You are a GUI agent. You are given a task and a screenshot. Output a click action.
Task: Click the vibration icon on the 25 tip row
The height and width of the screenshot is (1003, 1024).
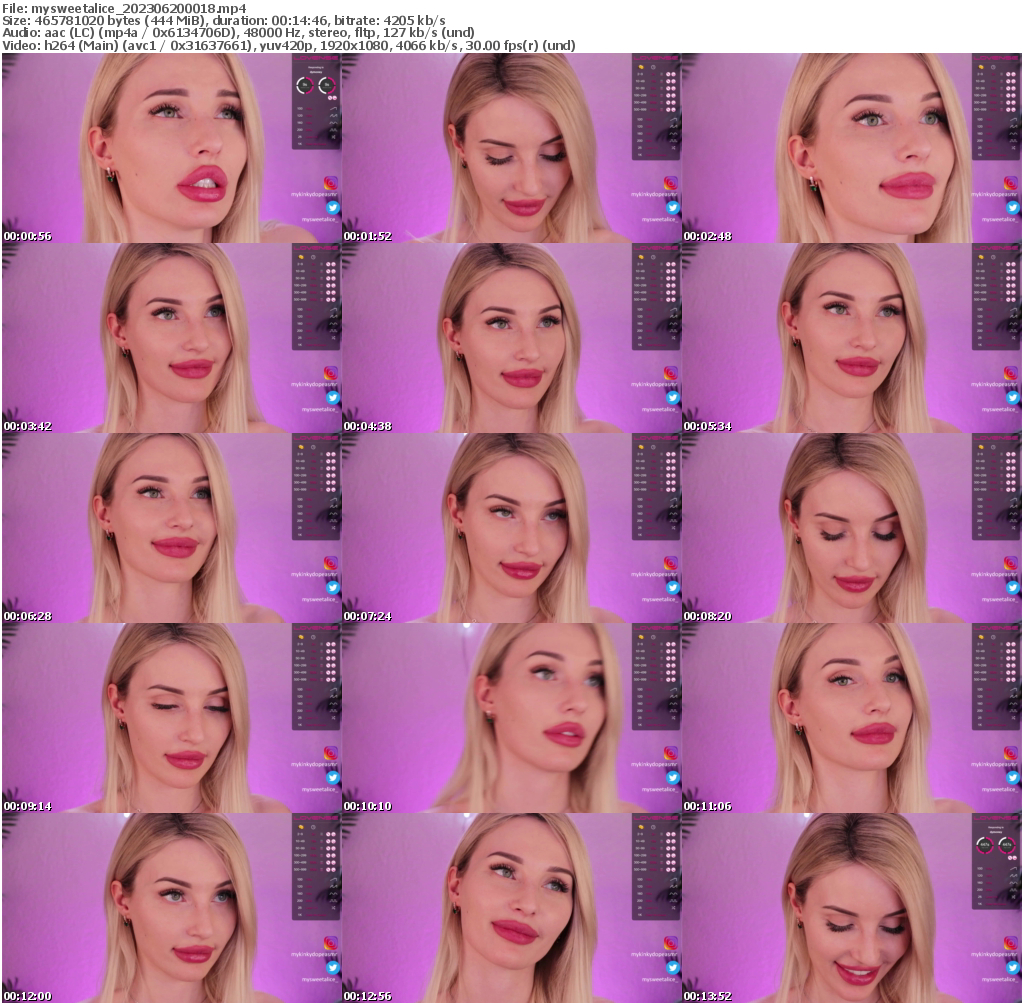[334, 136]
